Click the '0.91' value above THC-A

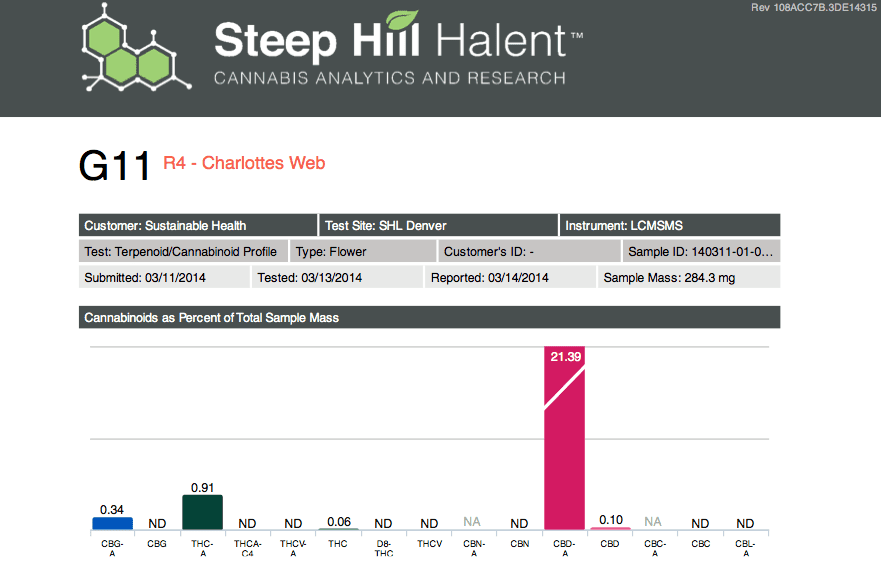202,487
